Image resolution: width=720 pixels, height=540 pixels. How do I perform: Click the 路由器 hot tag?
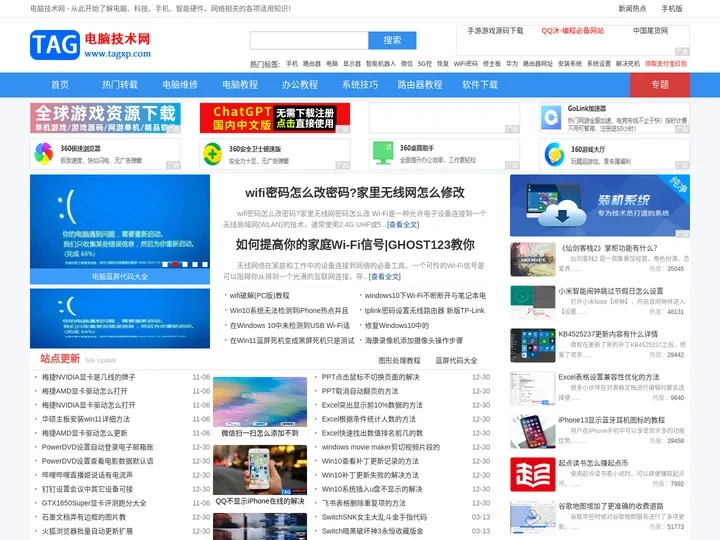[x=312, y=64]
